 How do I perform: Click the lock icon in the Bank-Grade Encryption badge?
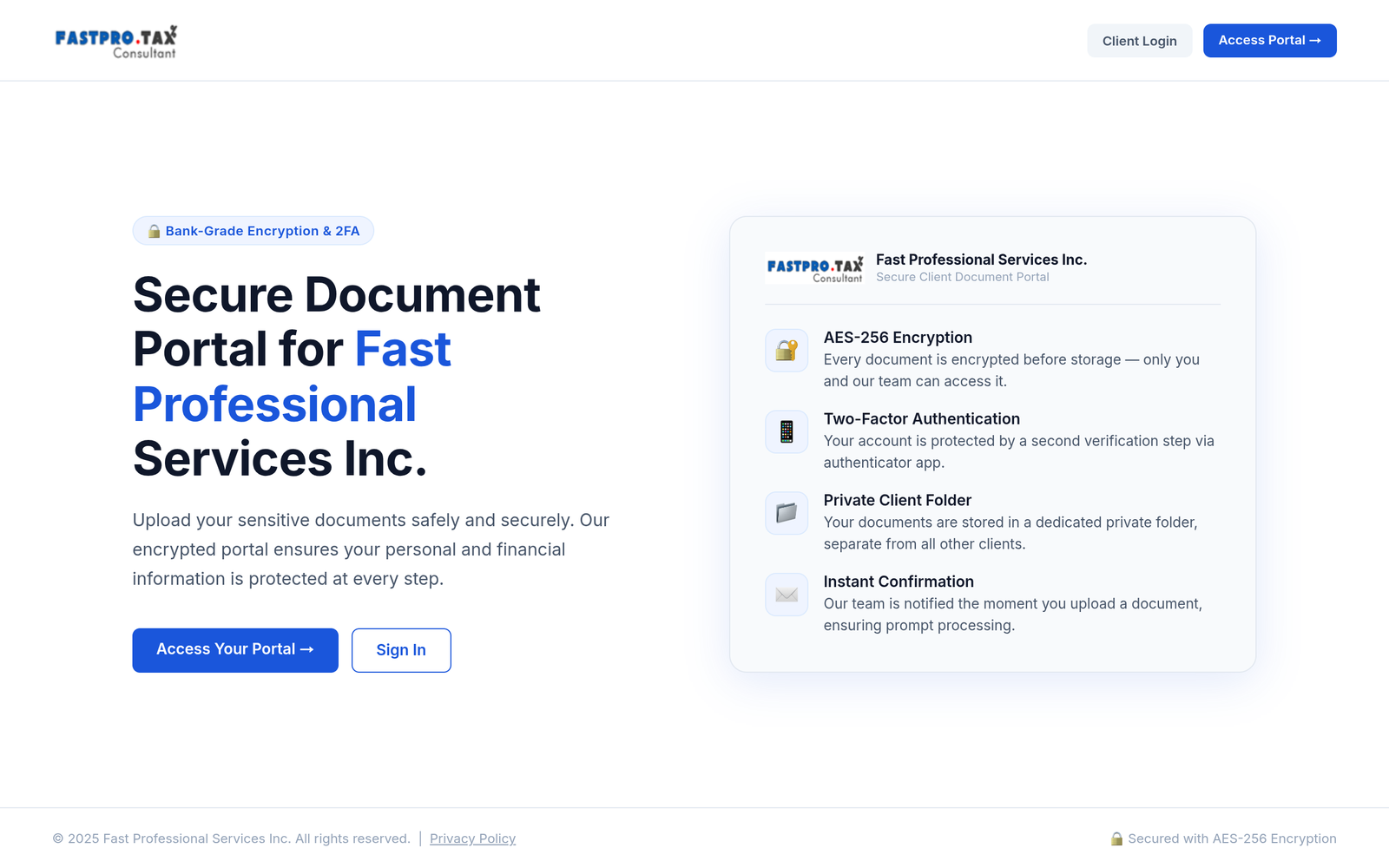tap(154, 231)
